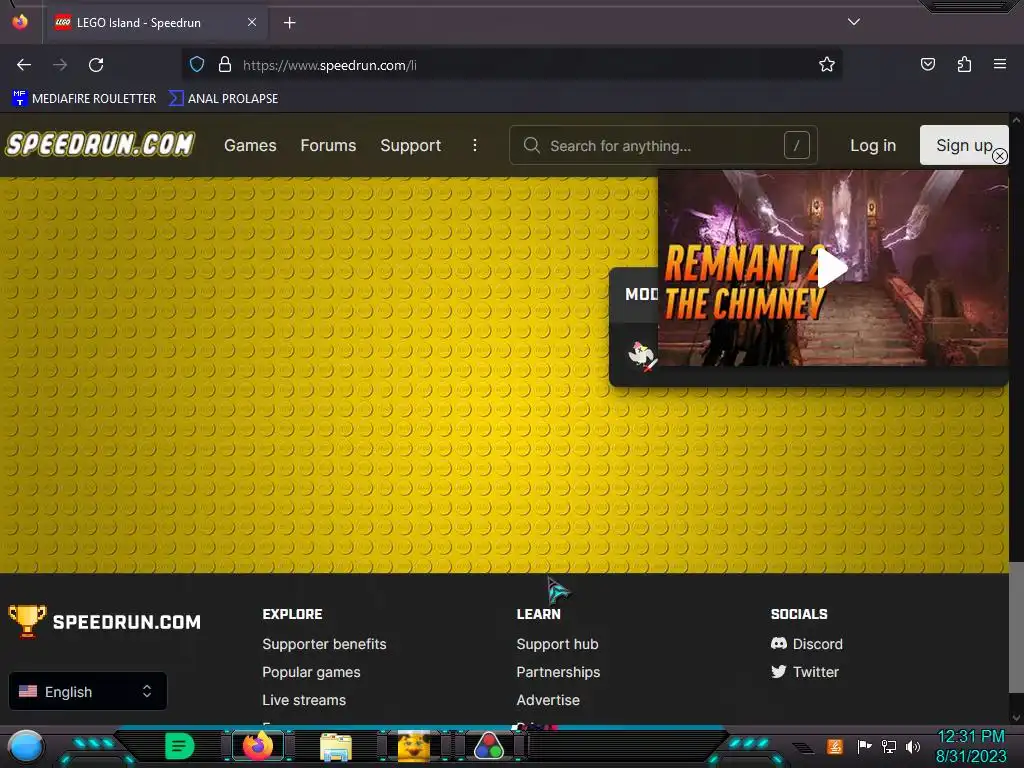Viewport: 1024px width, 768px height.
Task: Open the Pocket save icon
Action: point(927,64)
